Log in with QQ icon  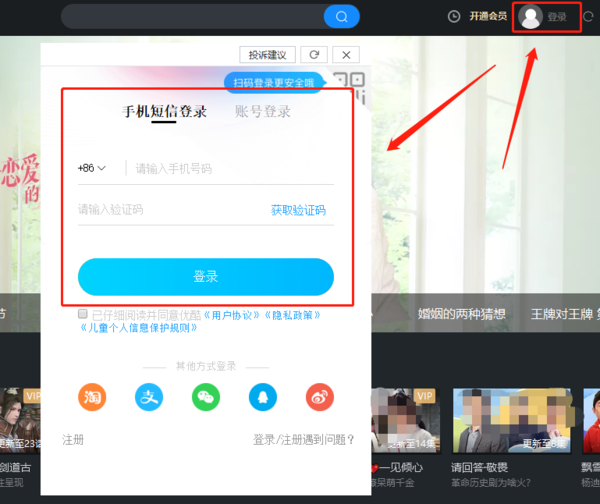coord(263,397)
